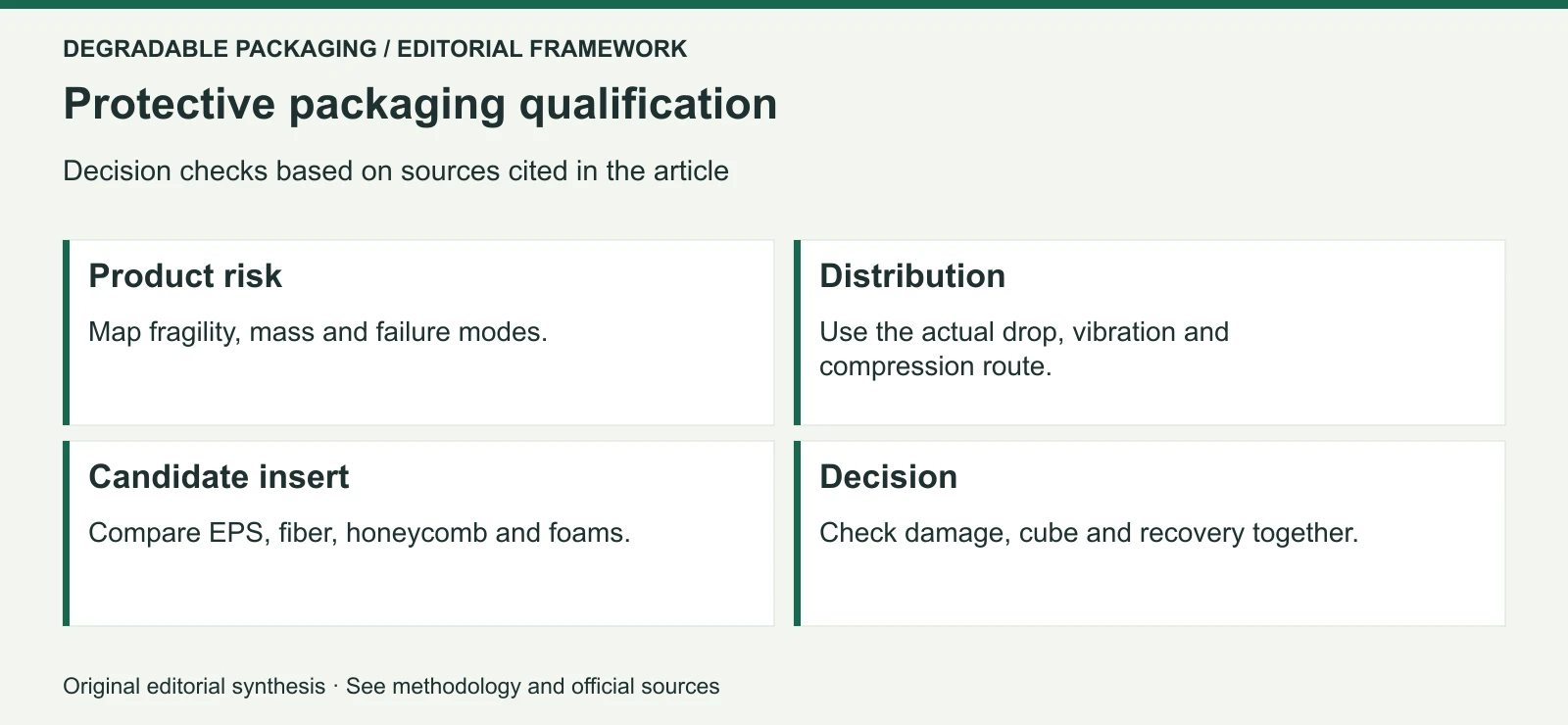Image resolution: width=1568 pixels, height=725 pixels.
Task: Open the Candidate insert card heading
Action: [x=219, y=477]
